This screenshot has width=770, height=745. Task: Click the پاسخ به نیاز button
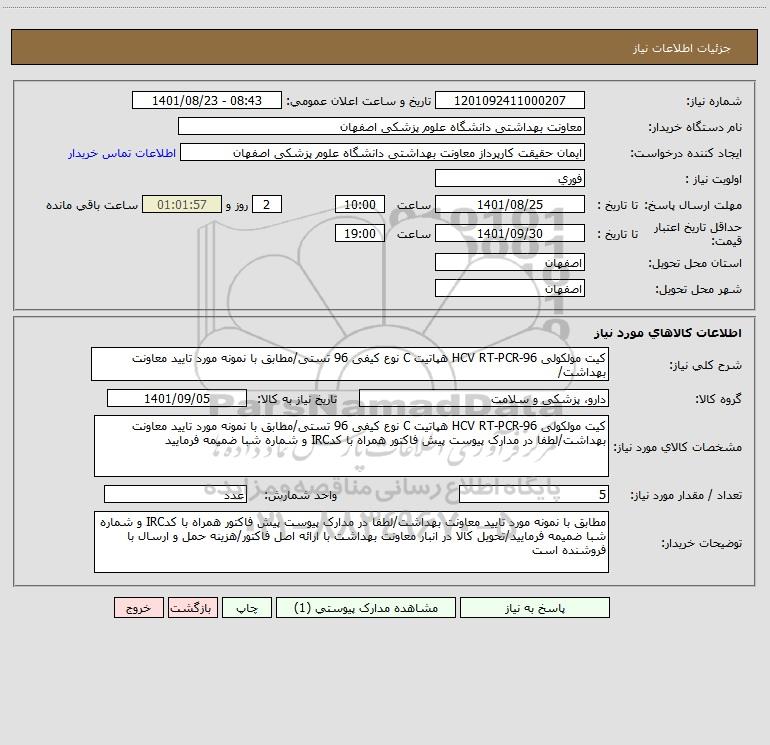535,607
